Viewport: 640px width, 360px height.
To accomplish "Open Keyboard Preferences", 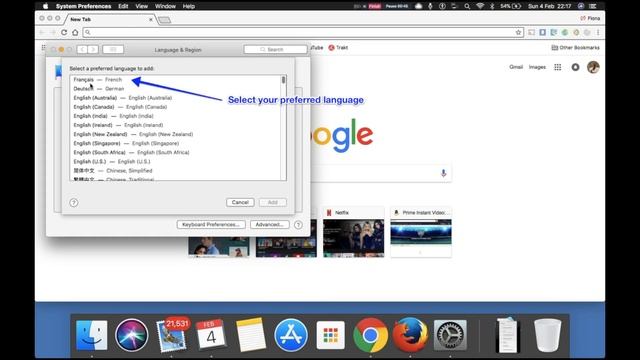I will pyautogui.click(x=211, y=224).
